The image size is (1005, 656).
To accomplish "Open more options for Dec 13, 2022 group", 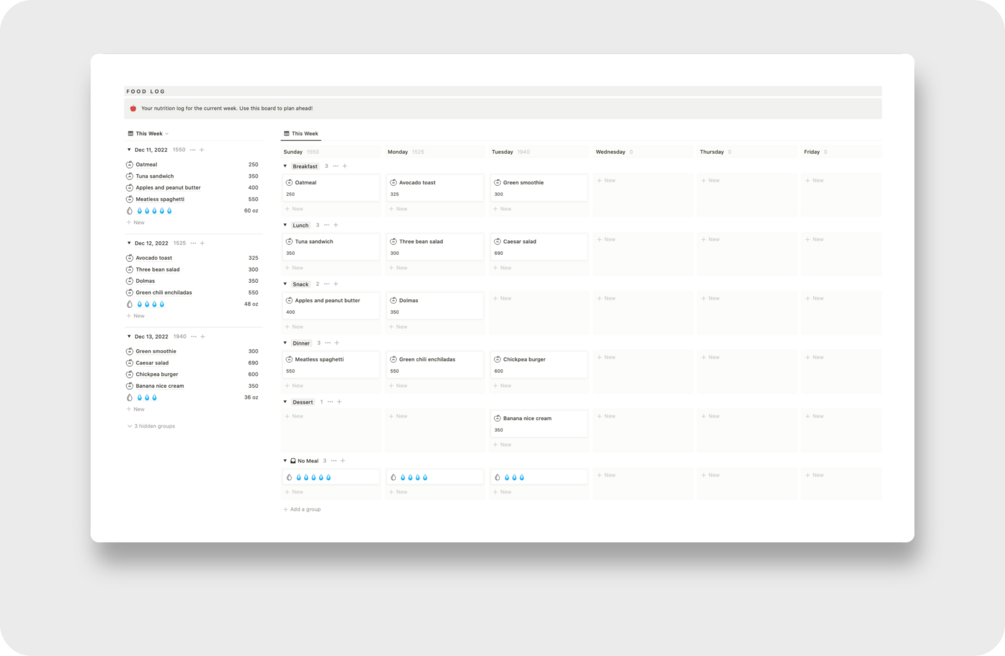I will tap(194, 337).
